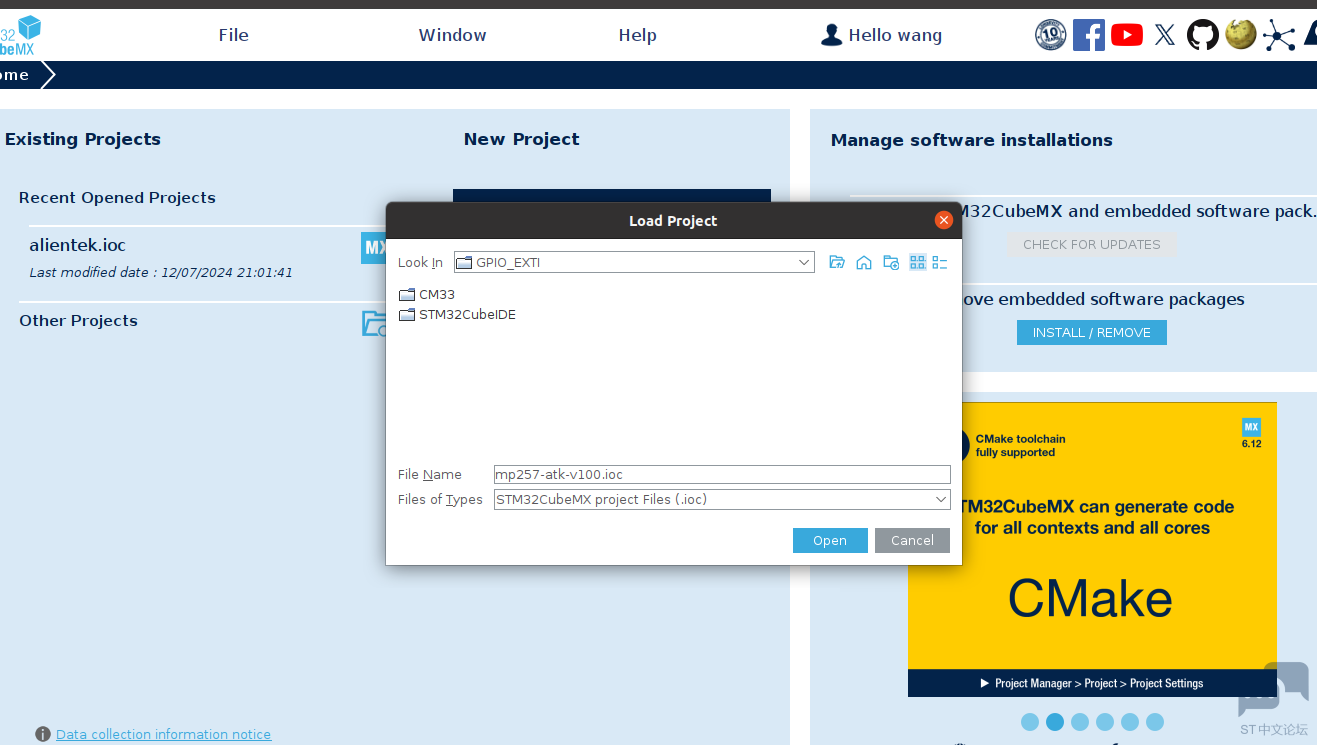Open the Data collection information notice link
The height and width of the screenshot is (745, 1317).
click(163, 734)
